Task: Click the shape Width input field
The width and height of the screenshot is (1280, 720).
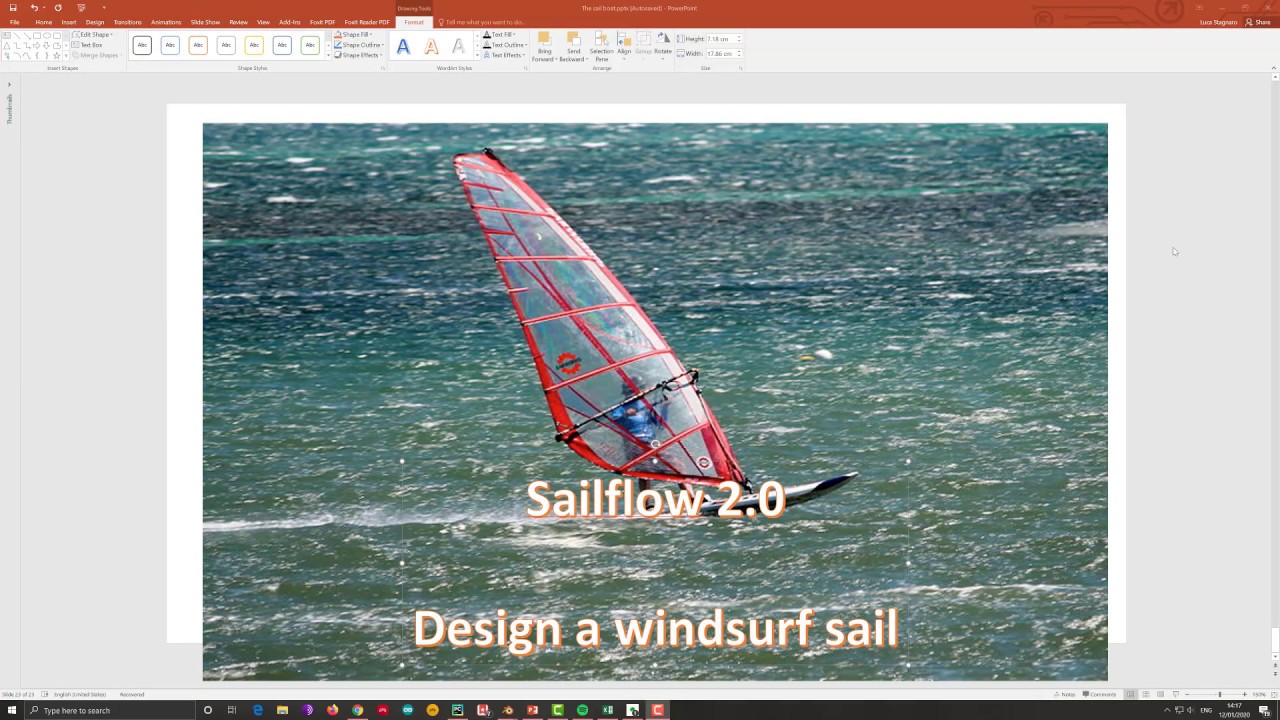Action: coord(722,54)
